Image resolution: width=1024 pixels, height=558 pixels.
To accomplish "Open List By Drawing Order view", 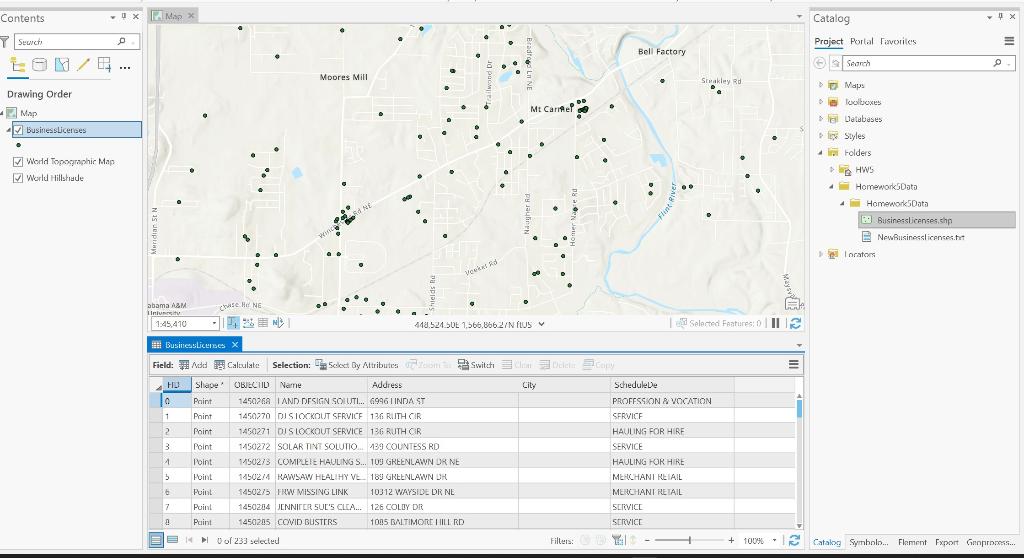I will pos(18,65).
